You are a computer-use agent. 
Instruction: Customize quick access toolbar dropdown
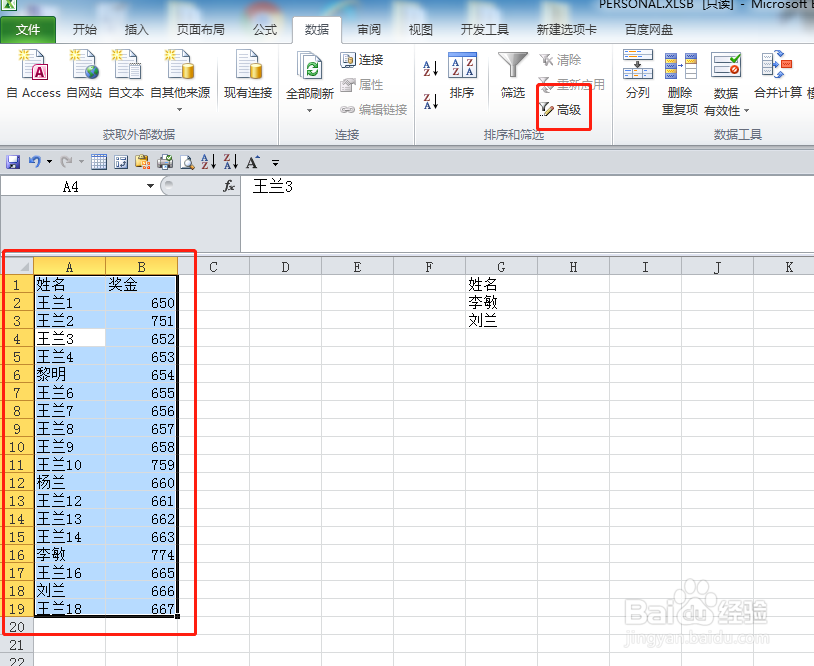coord(276,162)
